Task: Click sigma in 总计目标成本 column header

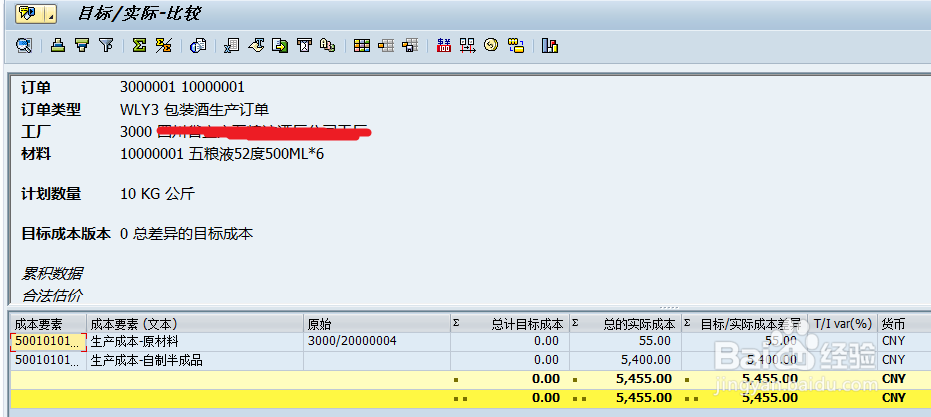Action: coord(456,323)
